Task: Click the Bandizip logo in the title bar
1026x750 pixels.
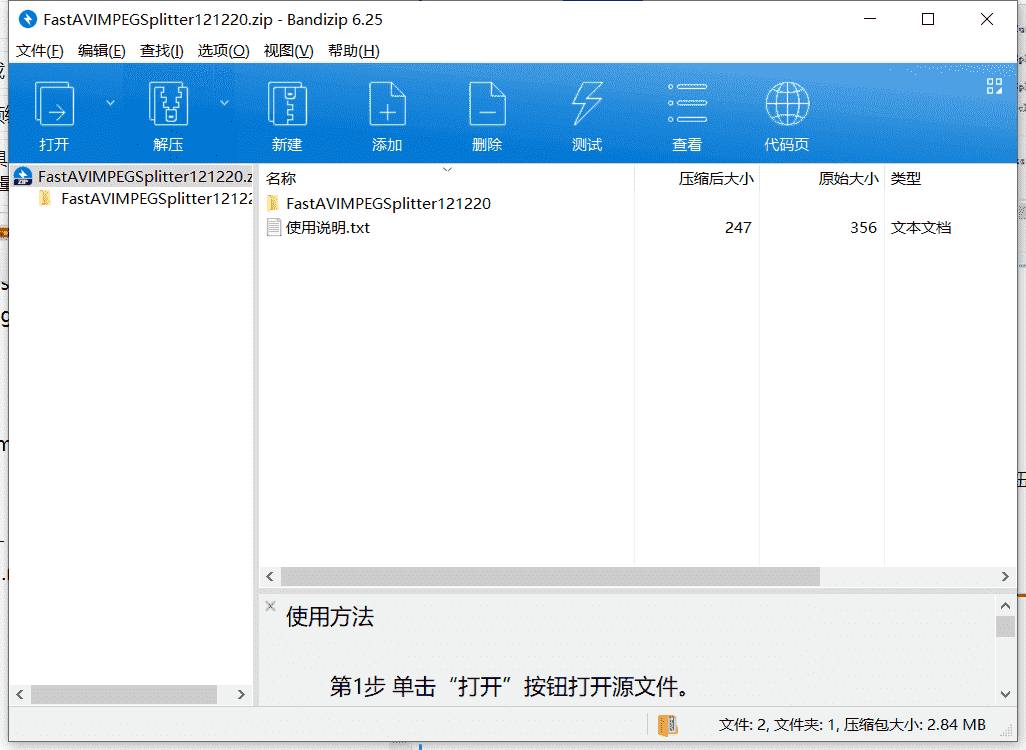Action: [27, 20]
